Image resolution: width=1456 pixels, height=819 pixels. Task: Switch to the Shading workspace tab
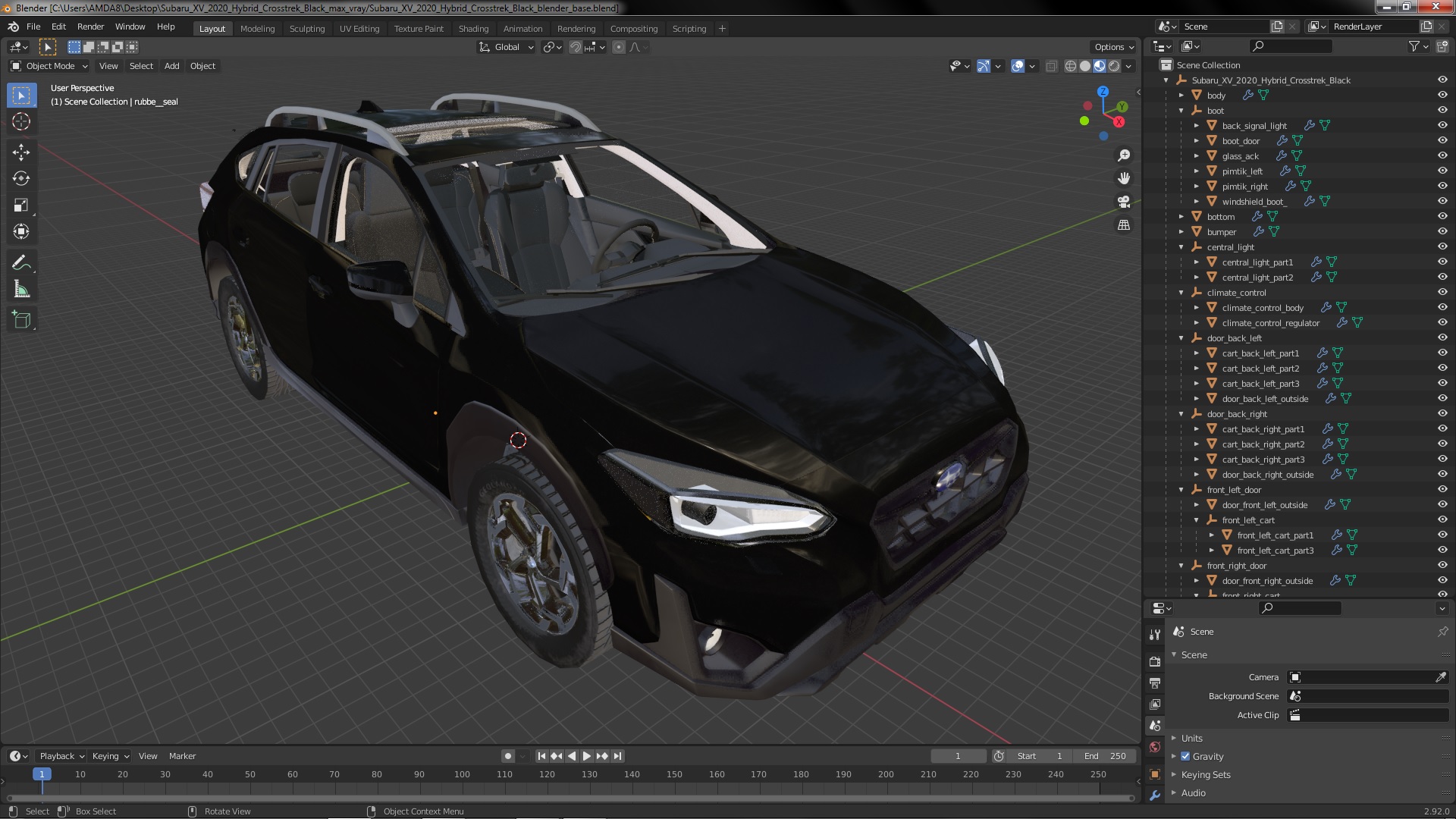473,29
